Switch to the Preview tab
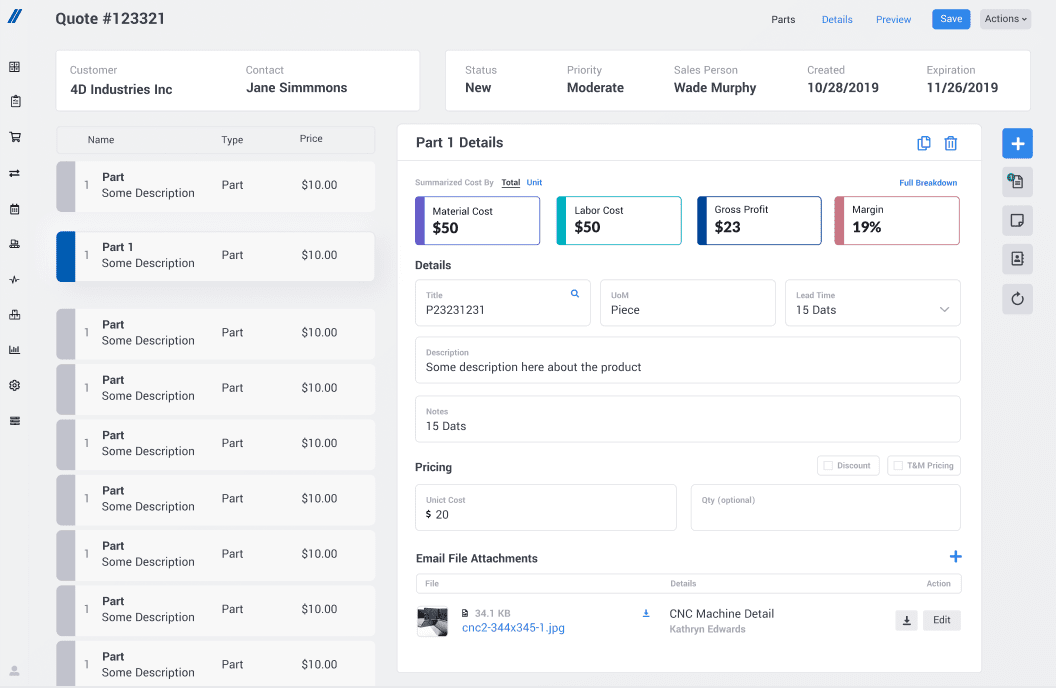Viewport: 1056px width, 688px height. point(893,19)
